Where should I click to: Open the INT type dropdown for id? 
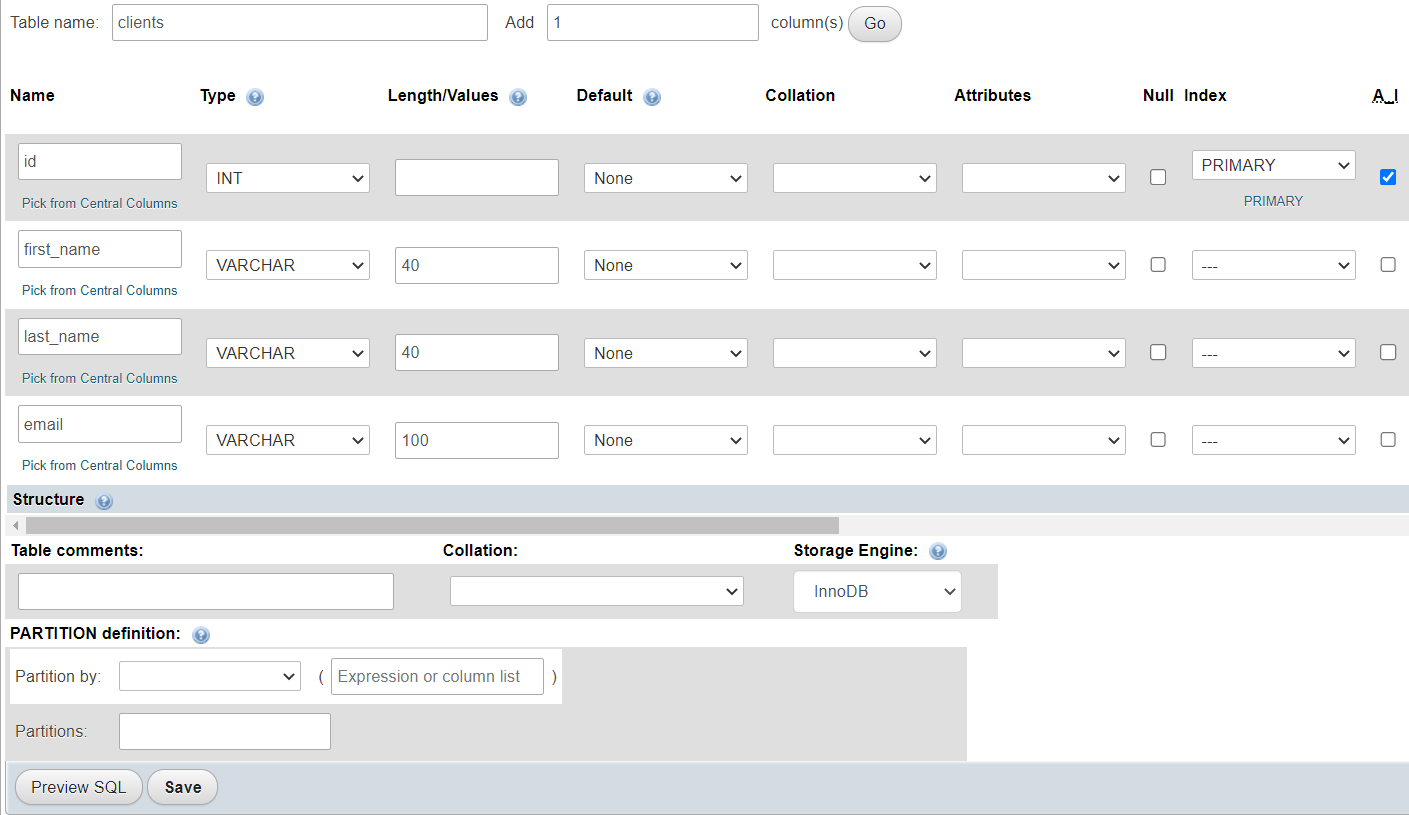[288, 178]
